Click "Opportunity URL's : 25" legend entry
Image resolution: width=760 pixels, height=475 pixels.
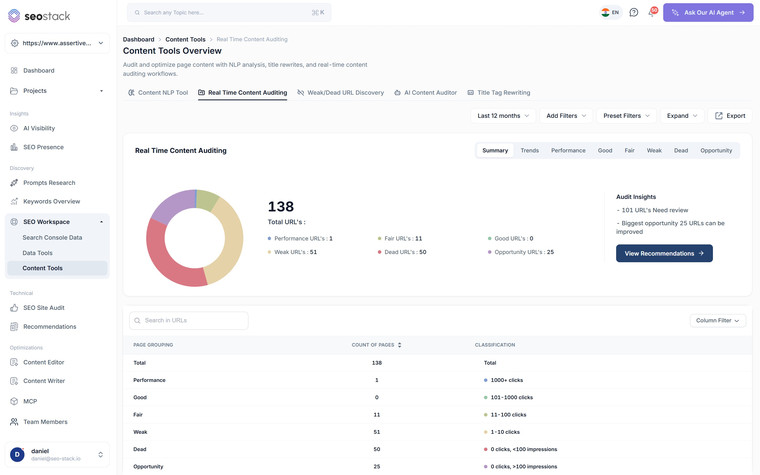tap(521, 253)
